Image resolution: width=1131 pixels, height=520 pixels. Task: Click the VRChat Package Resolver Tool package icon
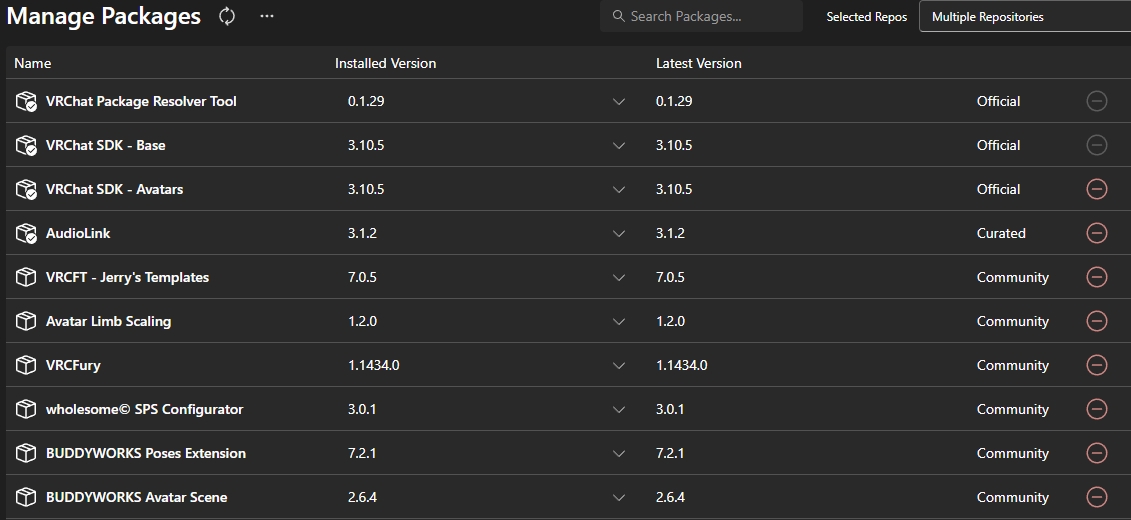click(x=26, y=102)
